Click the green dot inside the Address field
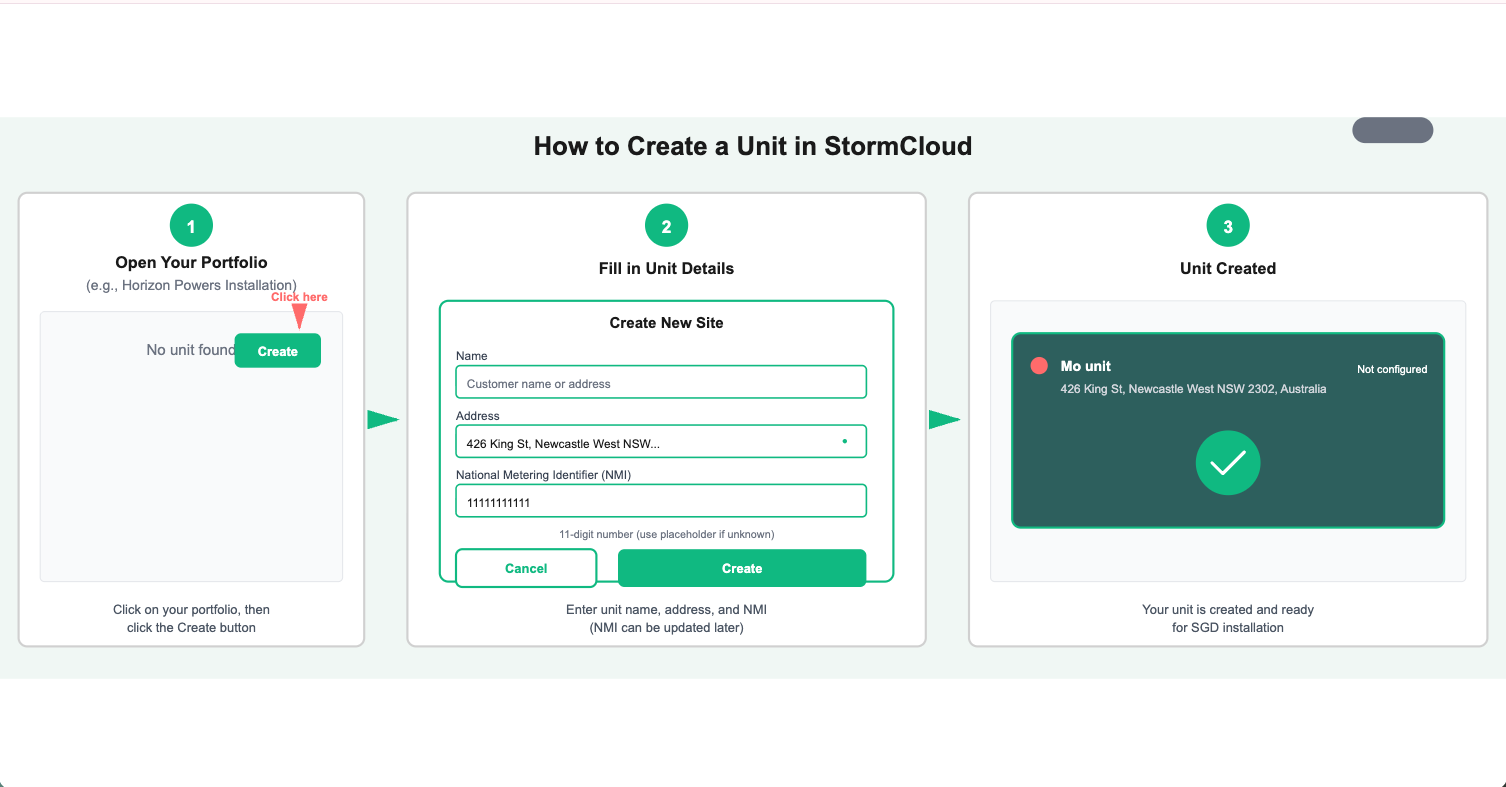 point(845,441)
